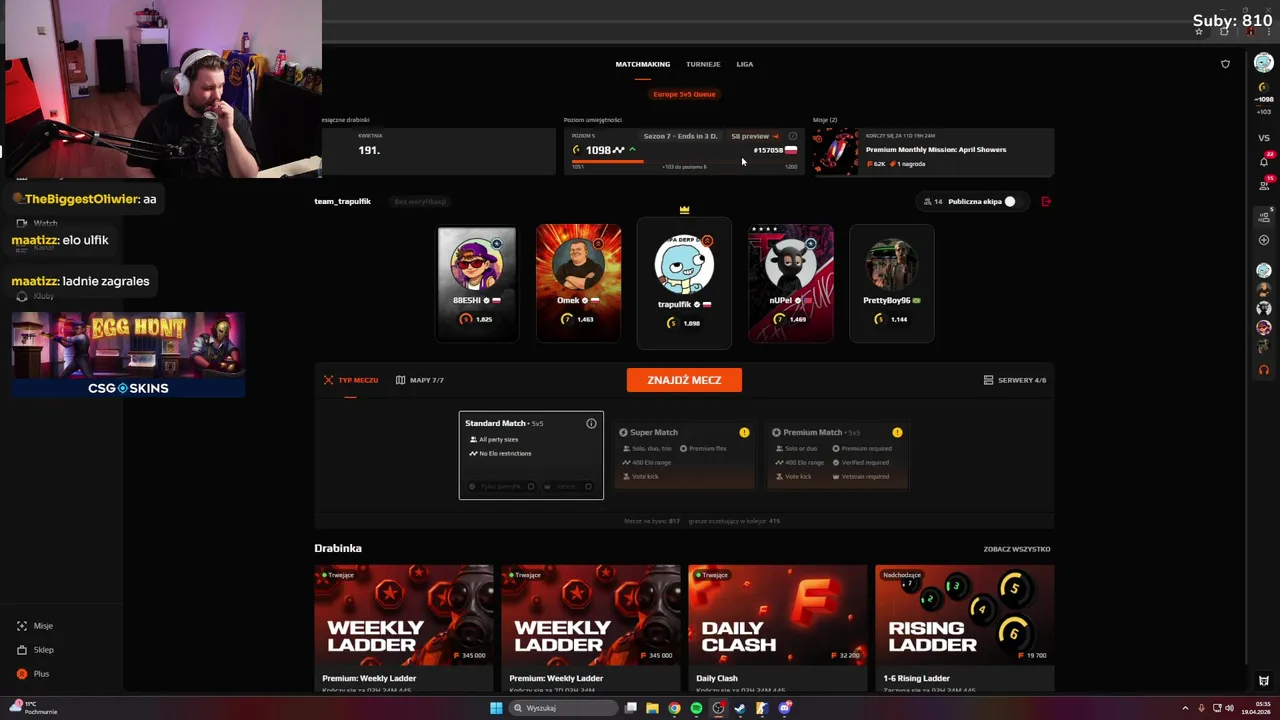Screen dimensions: 1280x720
Task: Switch to the Liga tab
Action: click(745, 64)
